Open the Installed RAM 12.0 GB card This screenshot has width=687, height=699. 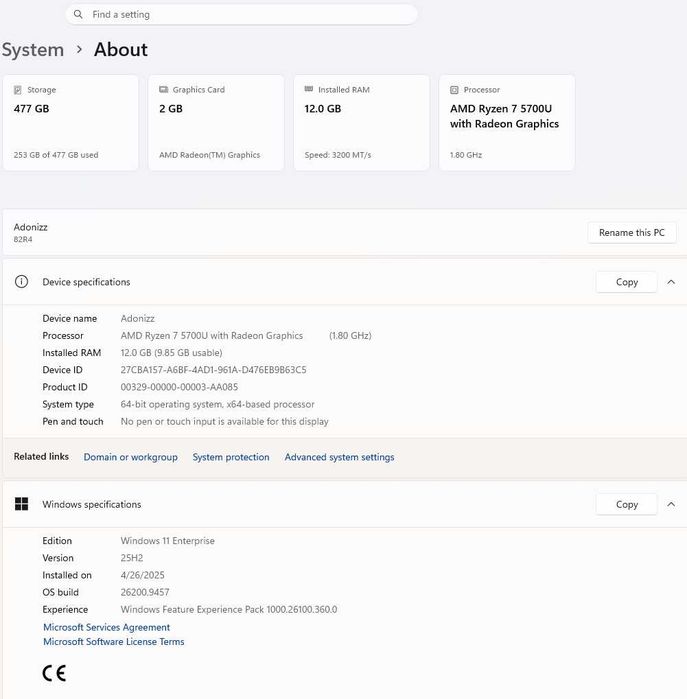coord(362,123)
